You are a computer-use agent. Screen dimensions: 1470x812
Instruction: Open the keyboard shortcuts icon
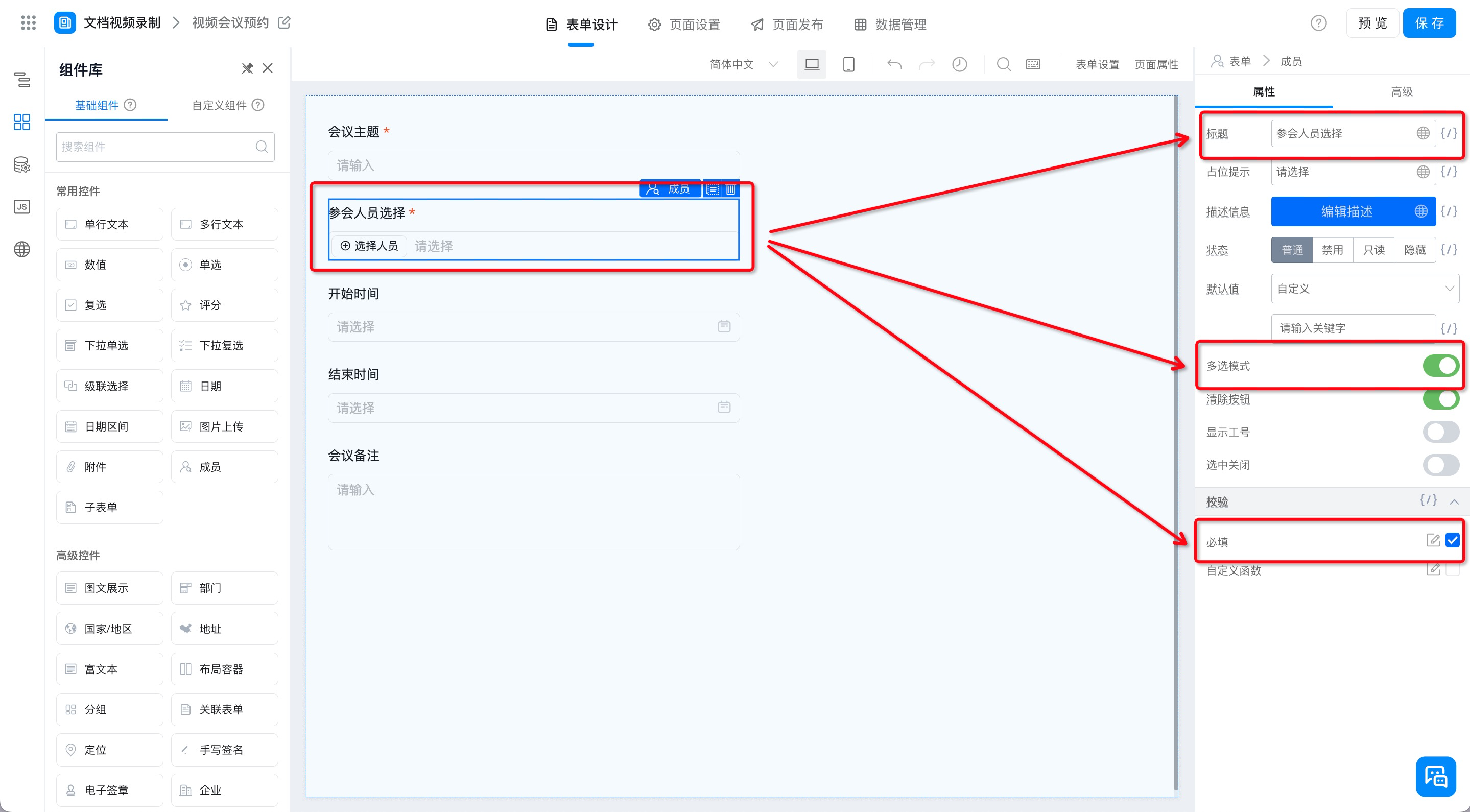tap(1033, 64)
